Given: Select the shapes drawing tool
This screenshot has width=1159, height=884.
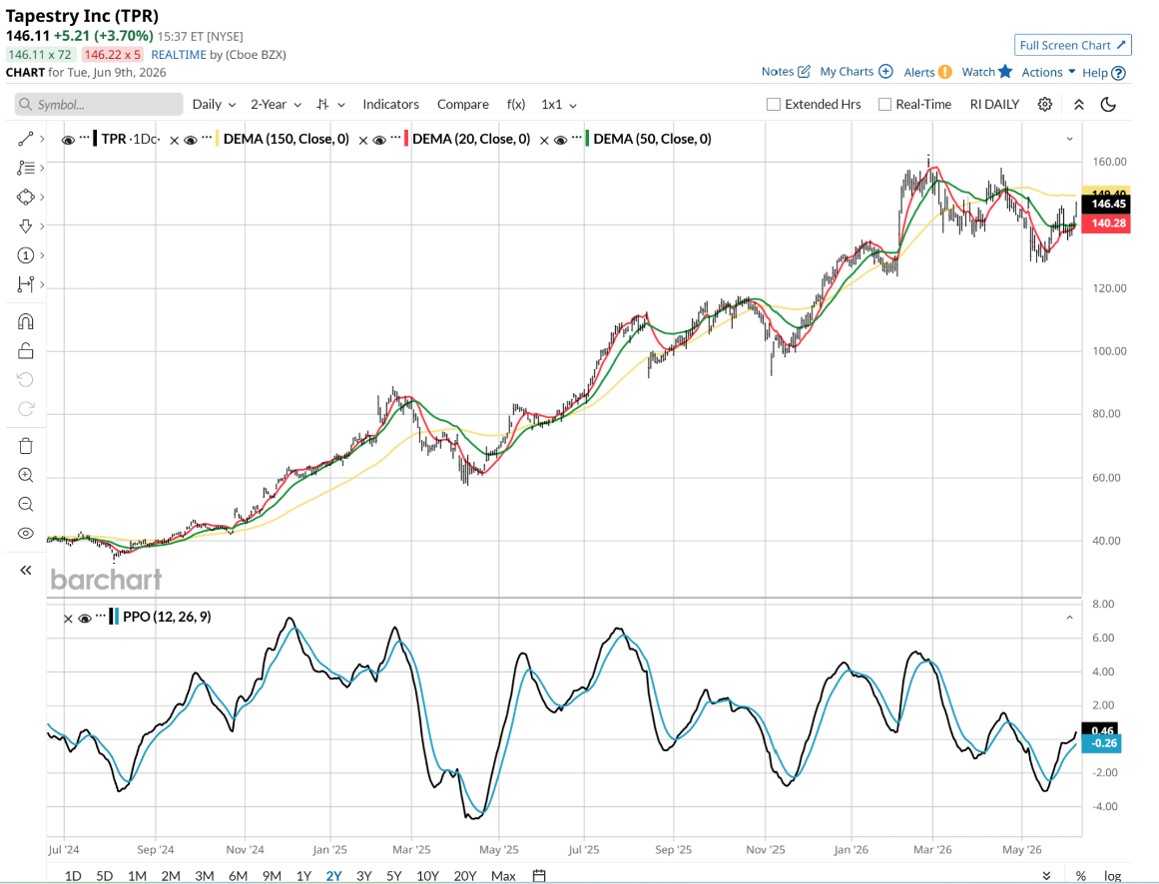Looking at the screenshot, I should [25, 197].
